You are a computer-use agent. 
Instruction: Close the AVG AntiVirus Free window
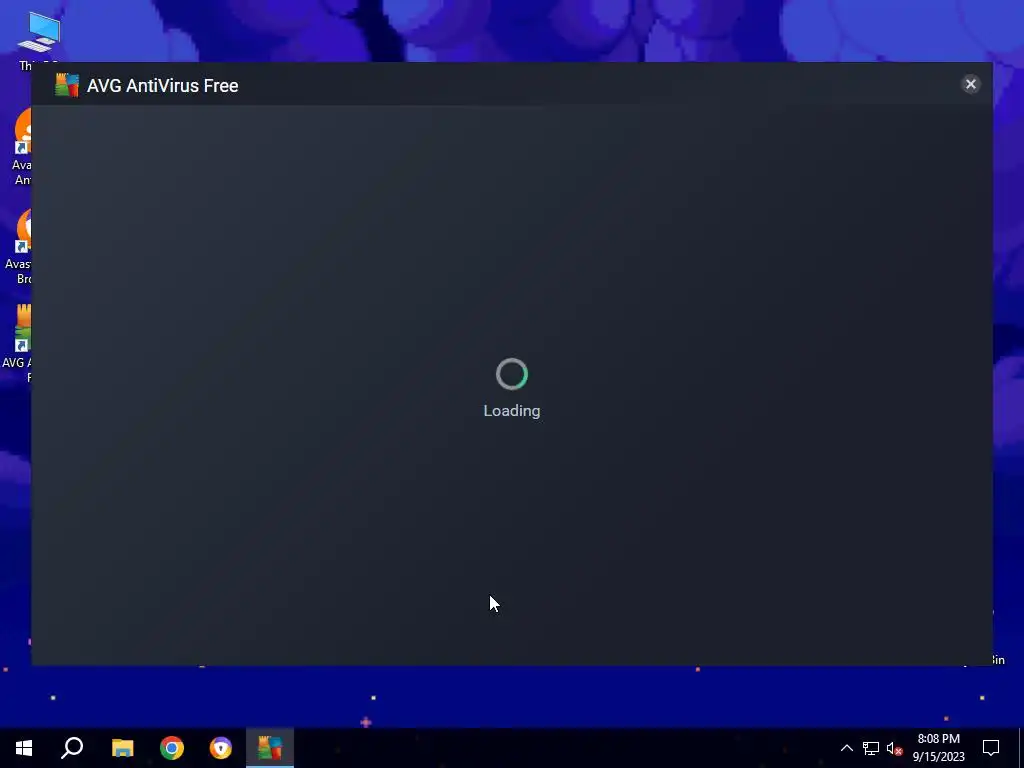[x=970, y=84]
